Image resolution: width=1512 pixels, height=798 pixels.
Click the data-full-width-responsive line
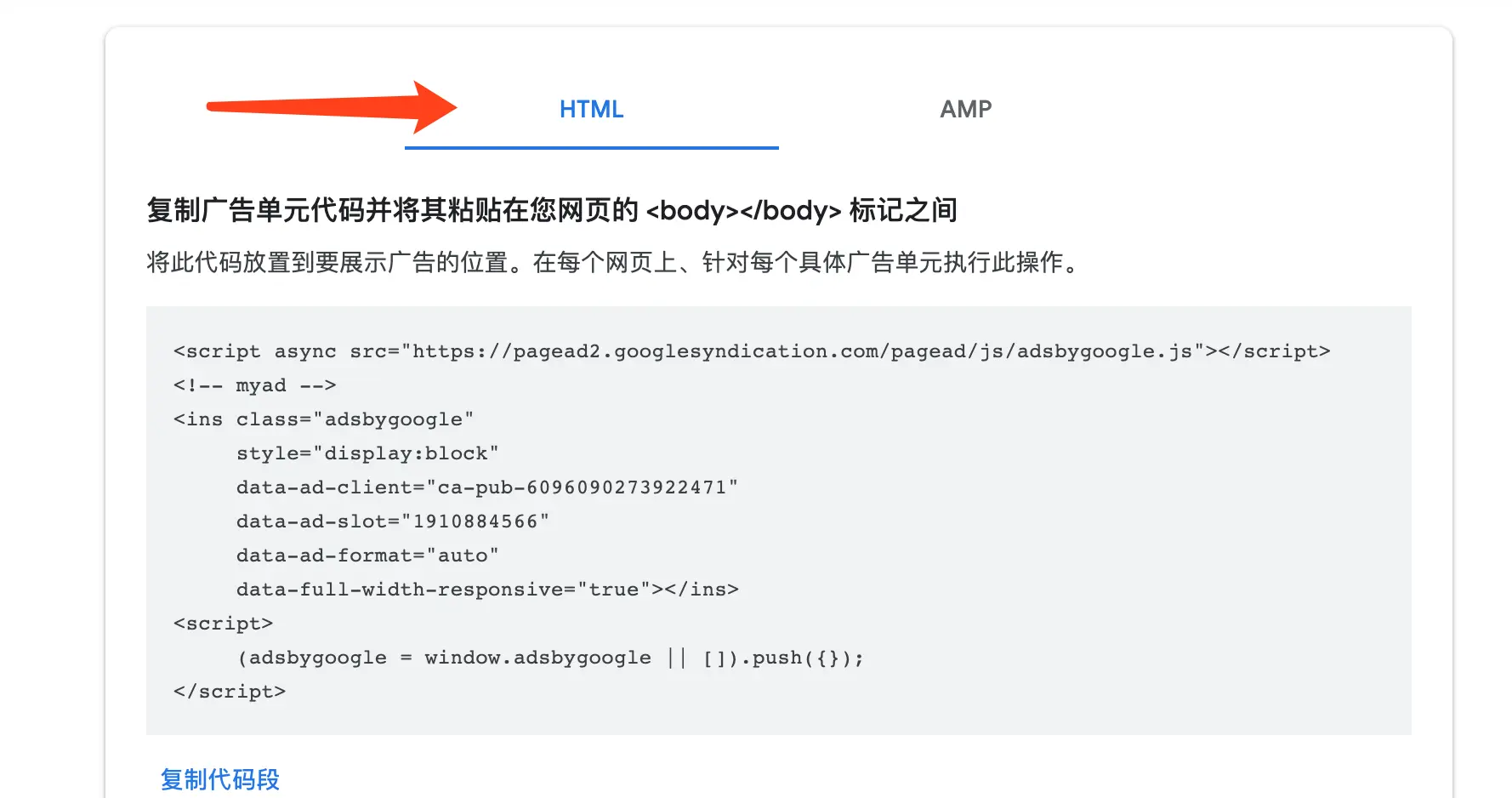487,590
